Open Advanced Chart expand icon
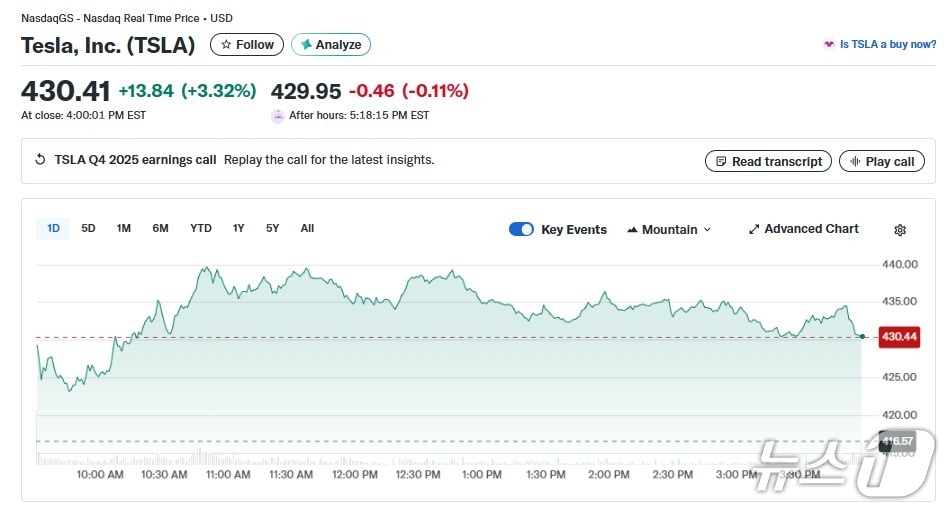The image size is (949, 511). coord(754,229)
